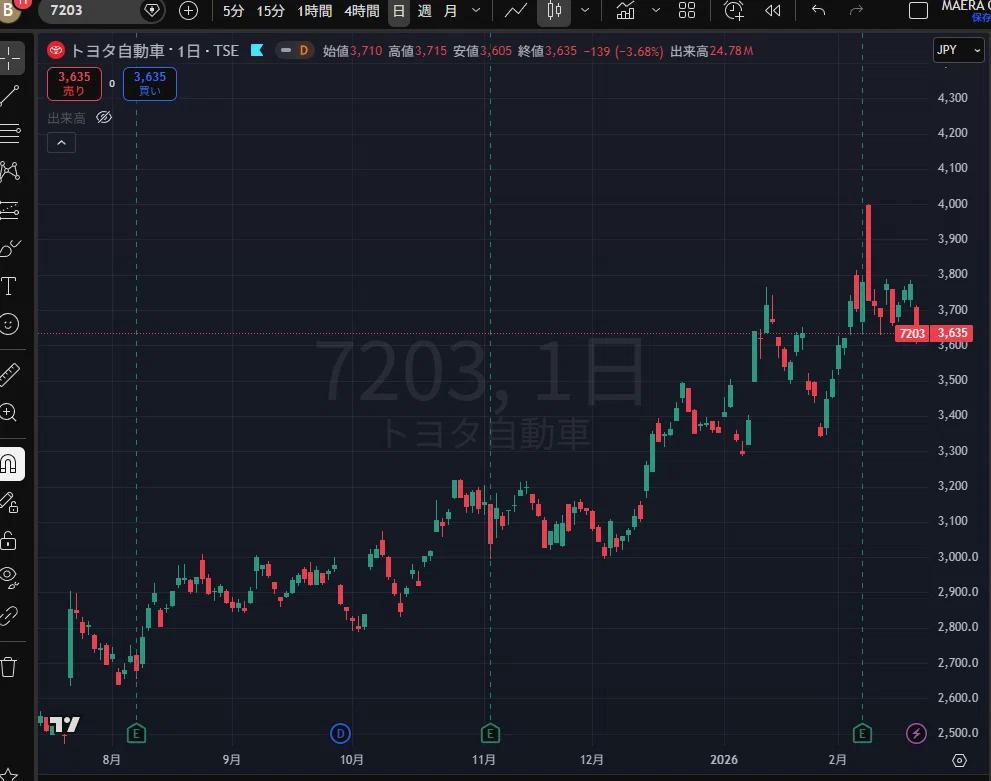Click the favorites star icon
Viewport: 991px width, 781px height.
click(9, 774)
